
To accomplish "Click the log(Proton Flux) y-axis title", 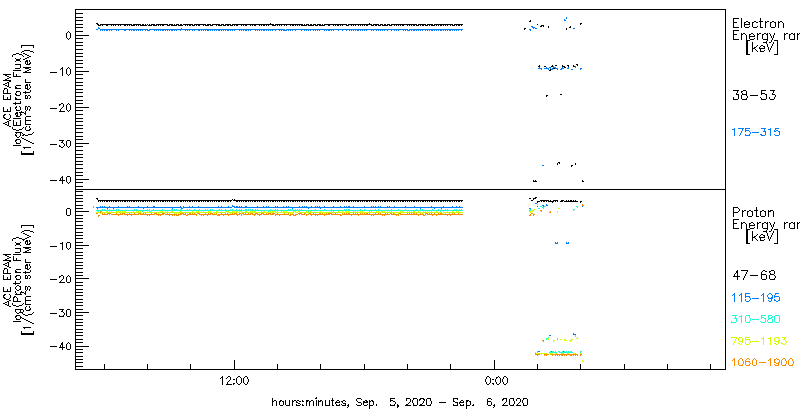I will point(17,278).
